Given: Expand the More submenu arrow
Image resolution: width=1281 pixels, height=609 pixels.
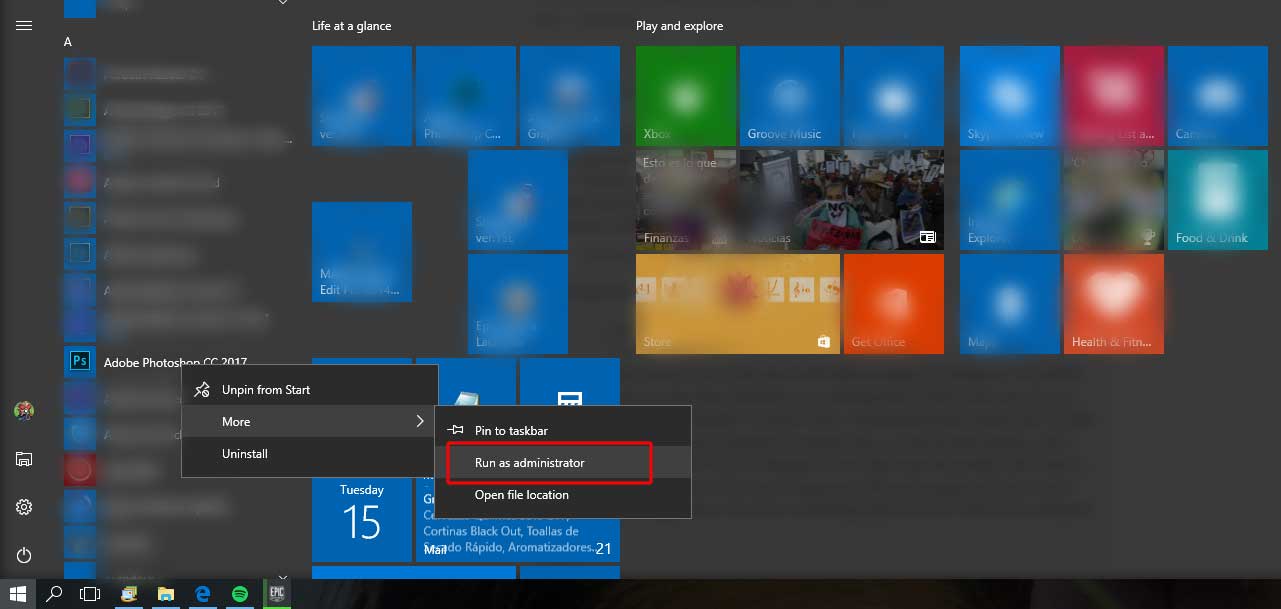Looking at the screenshot, I should click(420, 422).
